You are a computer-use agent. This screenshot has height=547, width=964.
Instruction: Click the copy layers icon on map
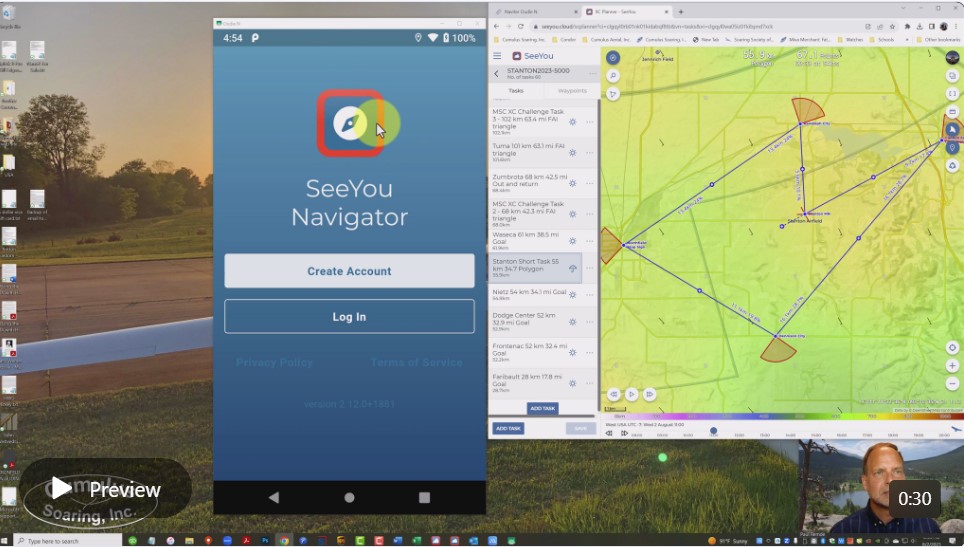point(952,76)
